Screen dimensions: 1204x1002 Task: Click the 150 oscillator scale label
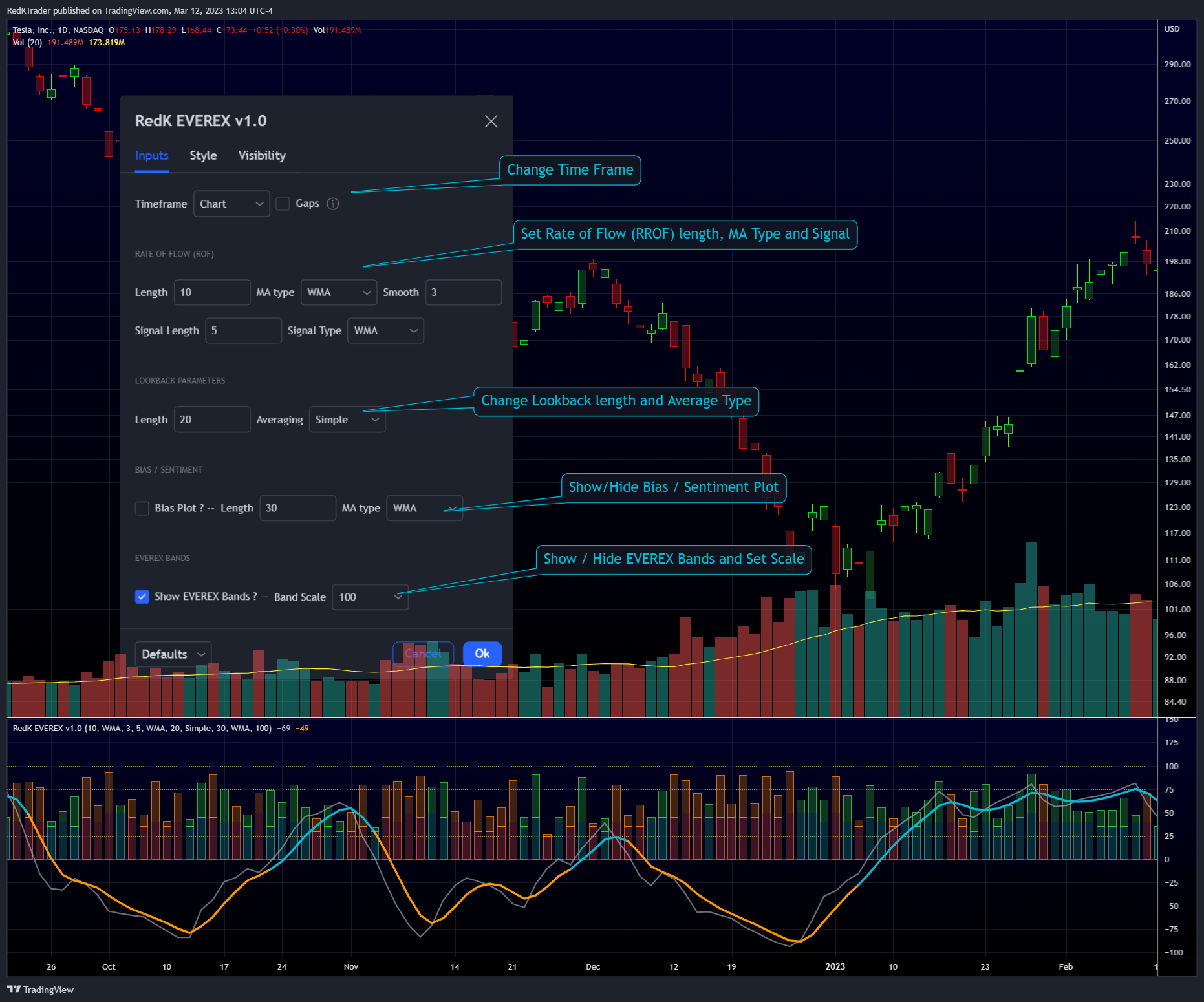[x=1171, y=720]
